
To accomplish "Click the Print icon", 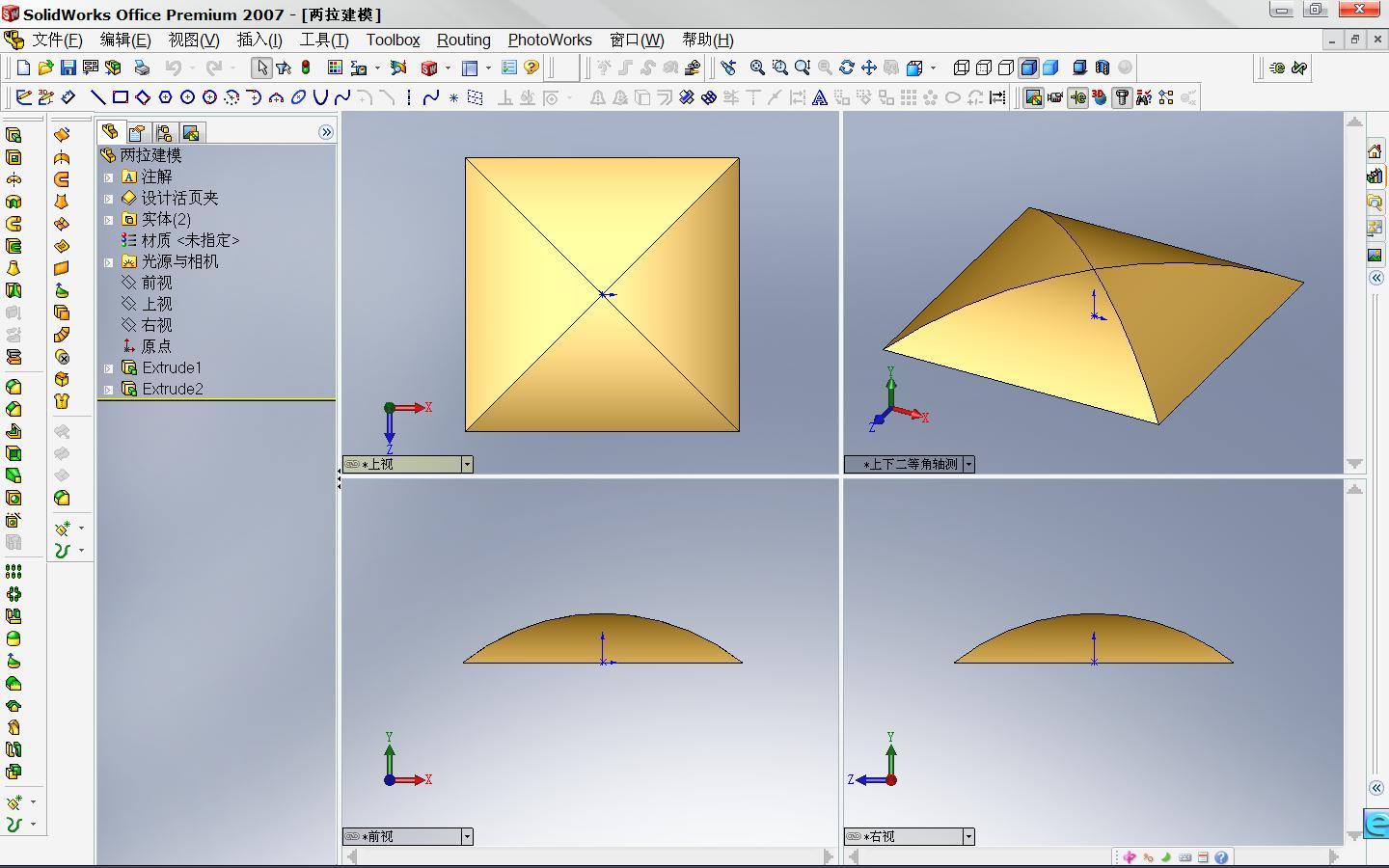I will [142, 68].
